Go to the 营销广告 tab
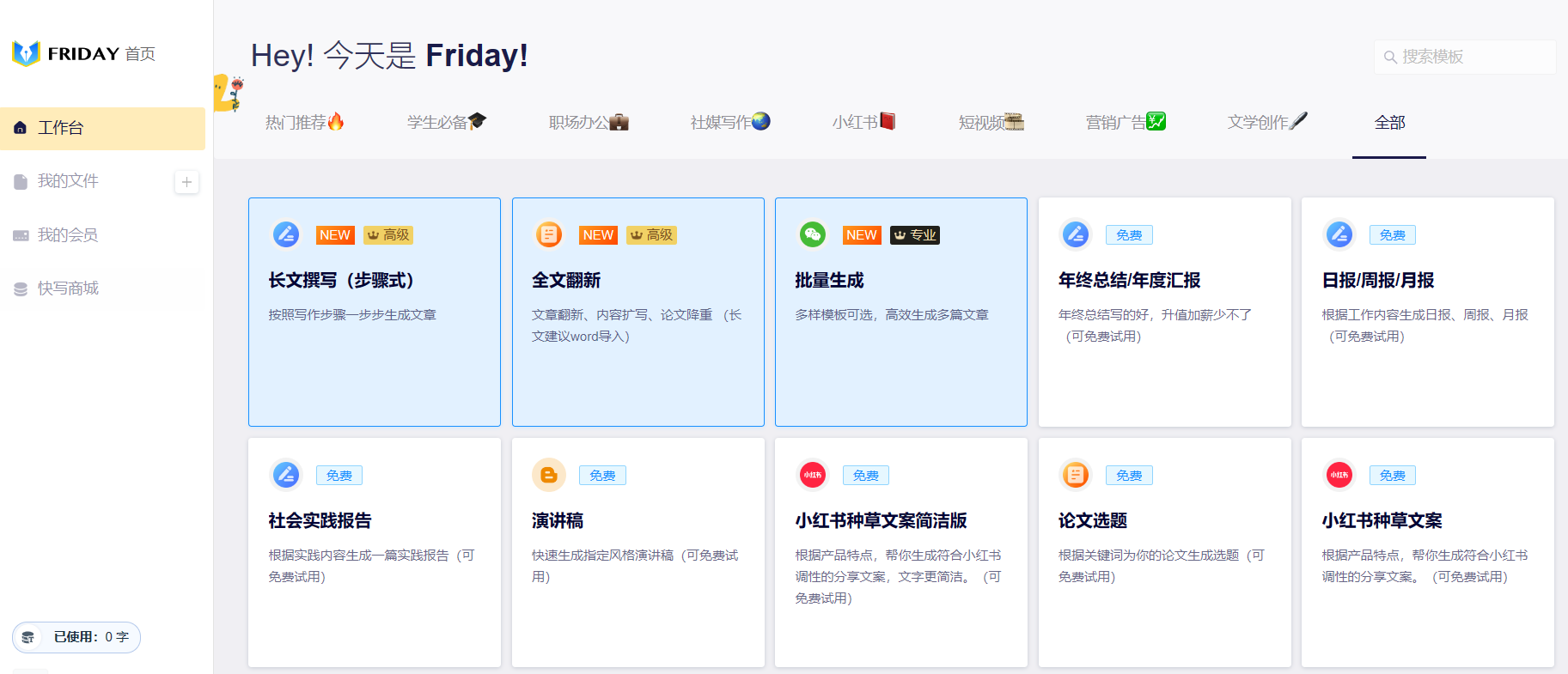 tap(1125, 123)
